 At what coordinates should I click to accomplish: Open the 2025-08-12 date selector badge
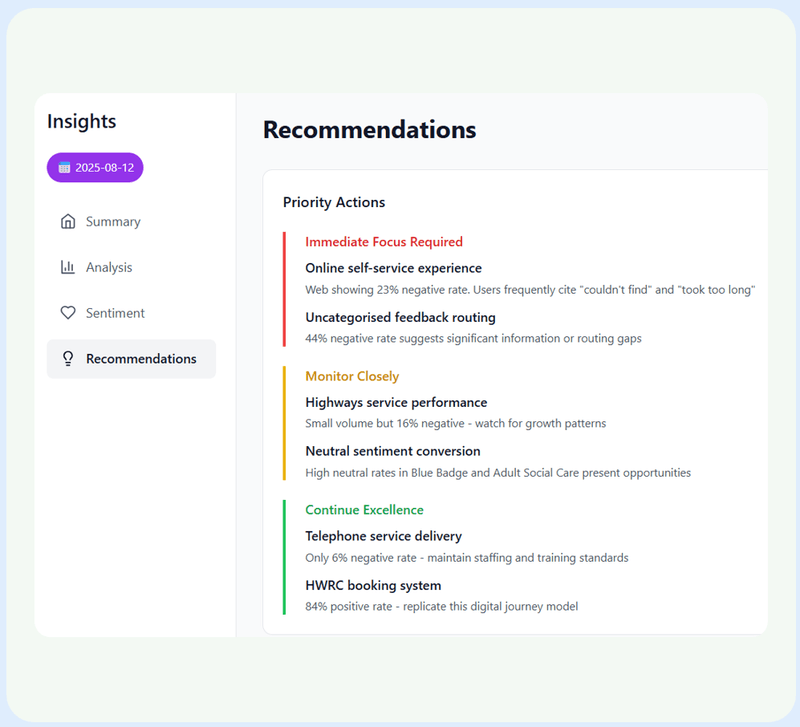[x=95, y=167]
